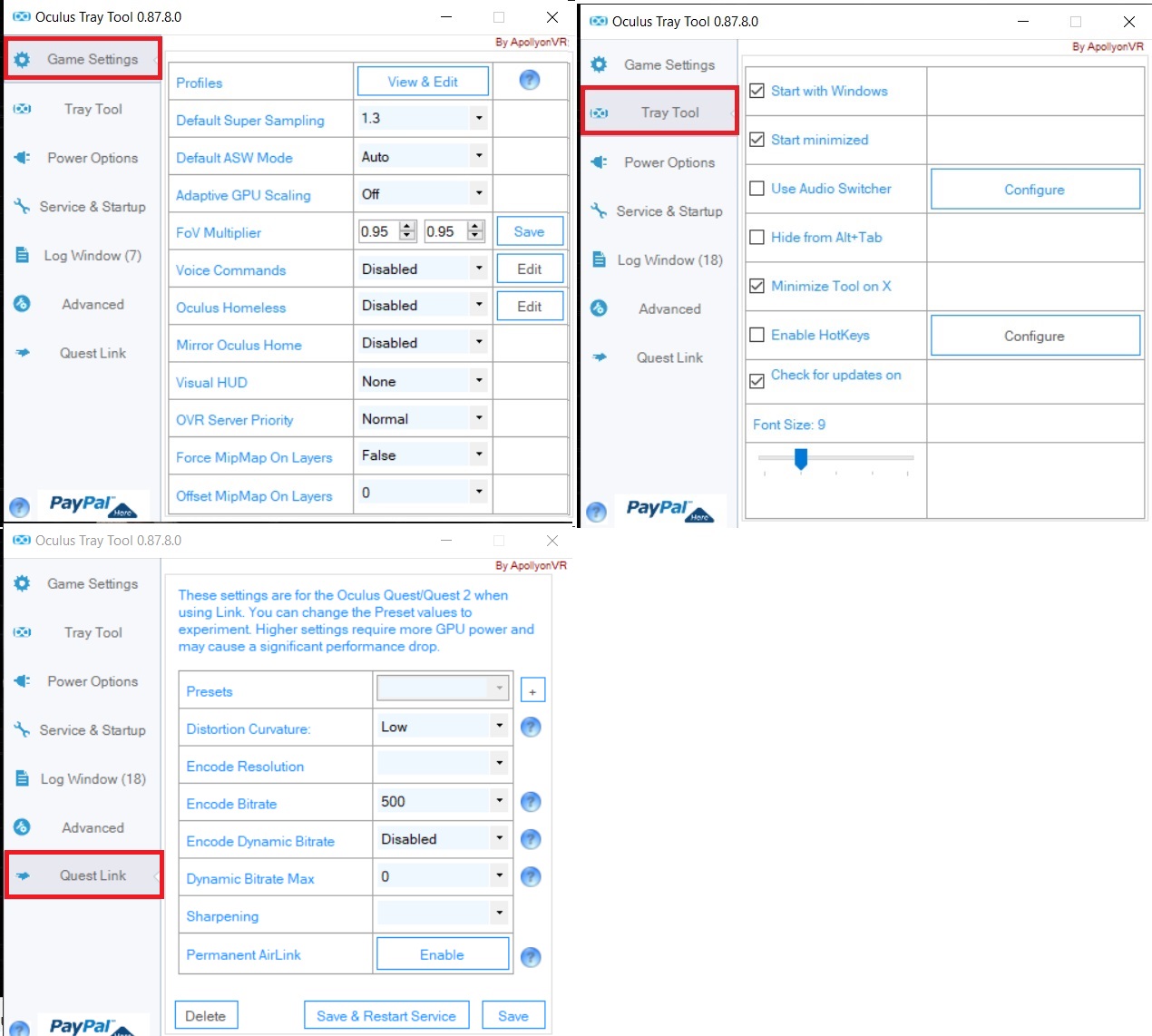Click the Power Options plug icon in the top-right window
The width and height of the screenshot is (1152, 1036).
click(599, 162)
